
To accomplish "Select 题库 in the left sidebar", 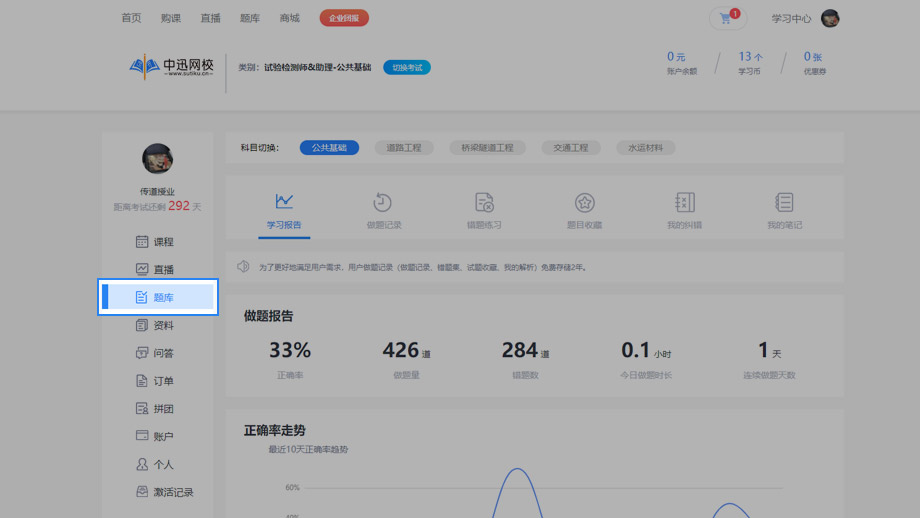I will [156, 297].
